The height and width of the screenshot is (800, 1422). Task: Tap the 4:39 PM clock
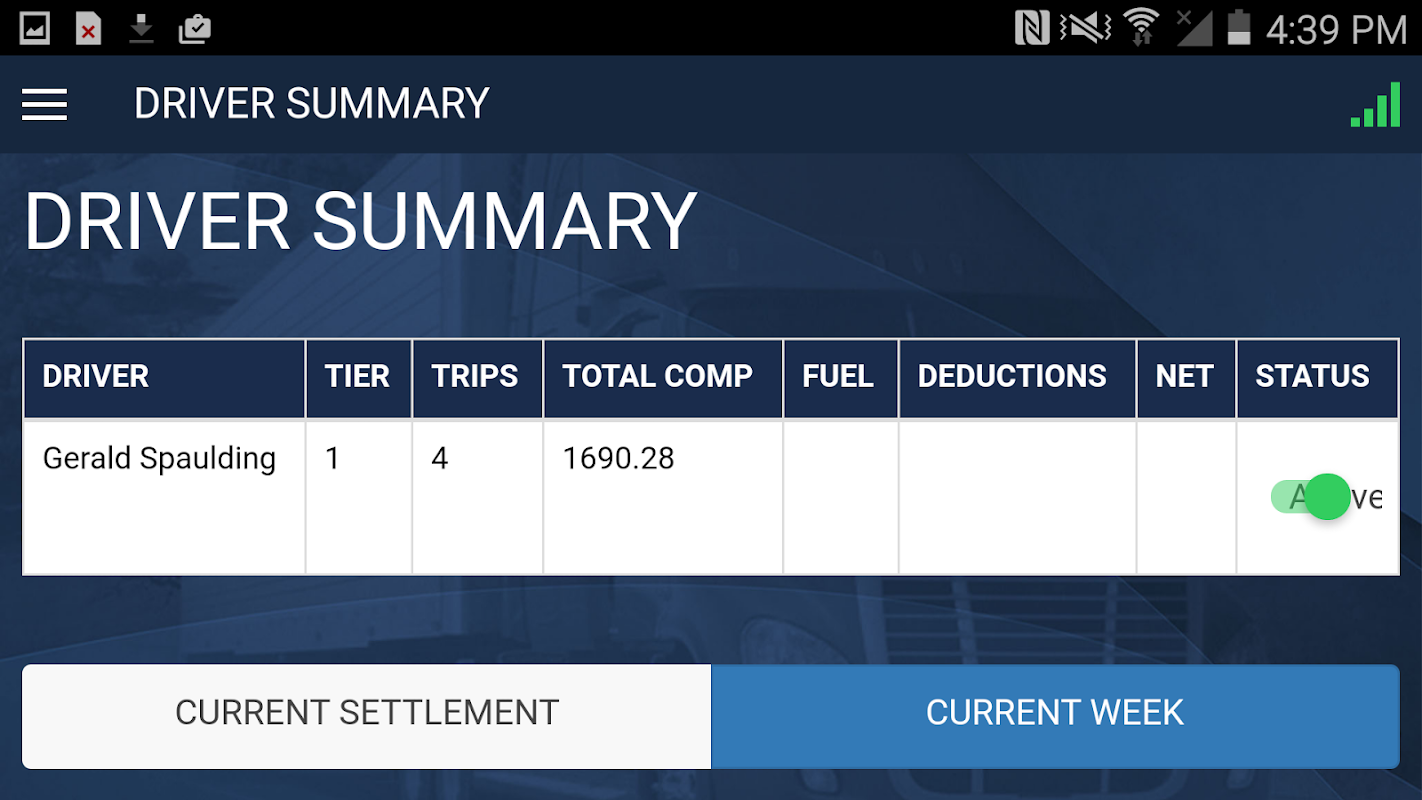1336,30
